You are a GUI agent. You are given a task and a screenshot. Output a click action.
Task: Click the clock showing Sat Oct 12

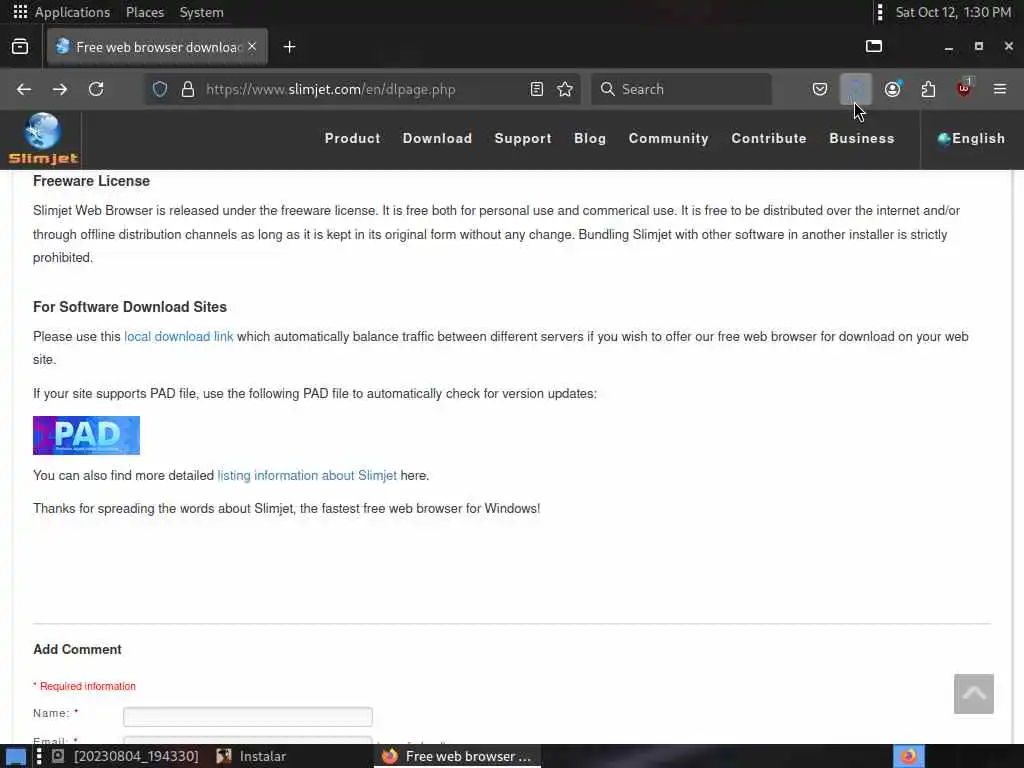tap(953, 12)
